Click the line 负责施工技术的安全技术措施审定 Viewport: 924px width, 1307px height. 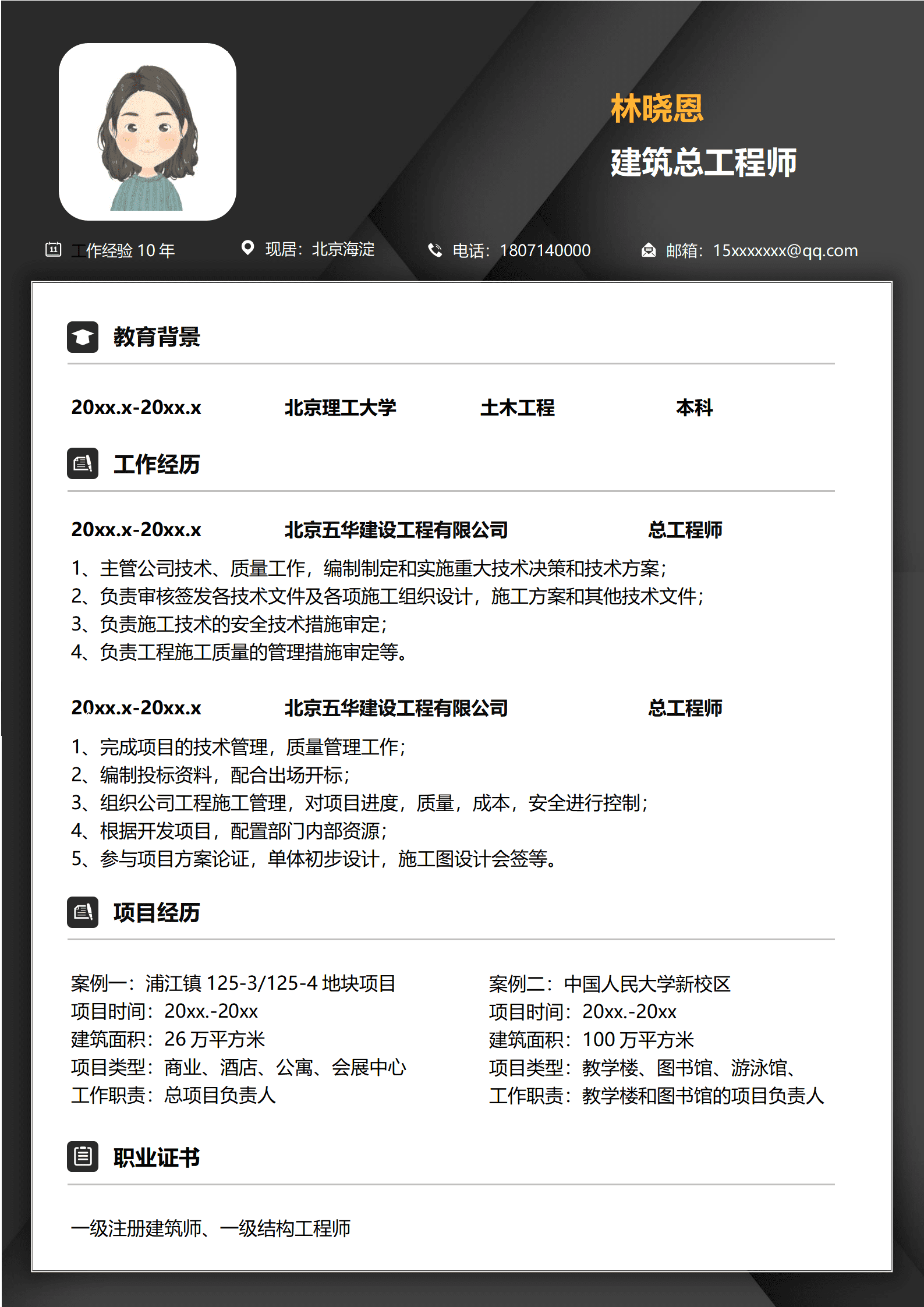coord(229,624)
